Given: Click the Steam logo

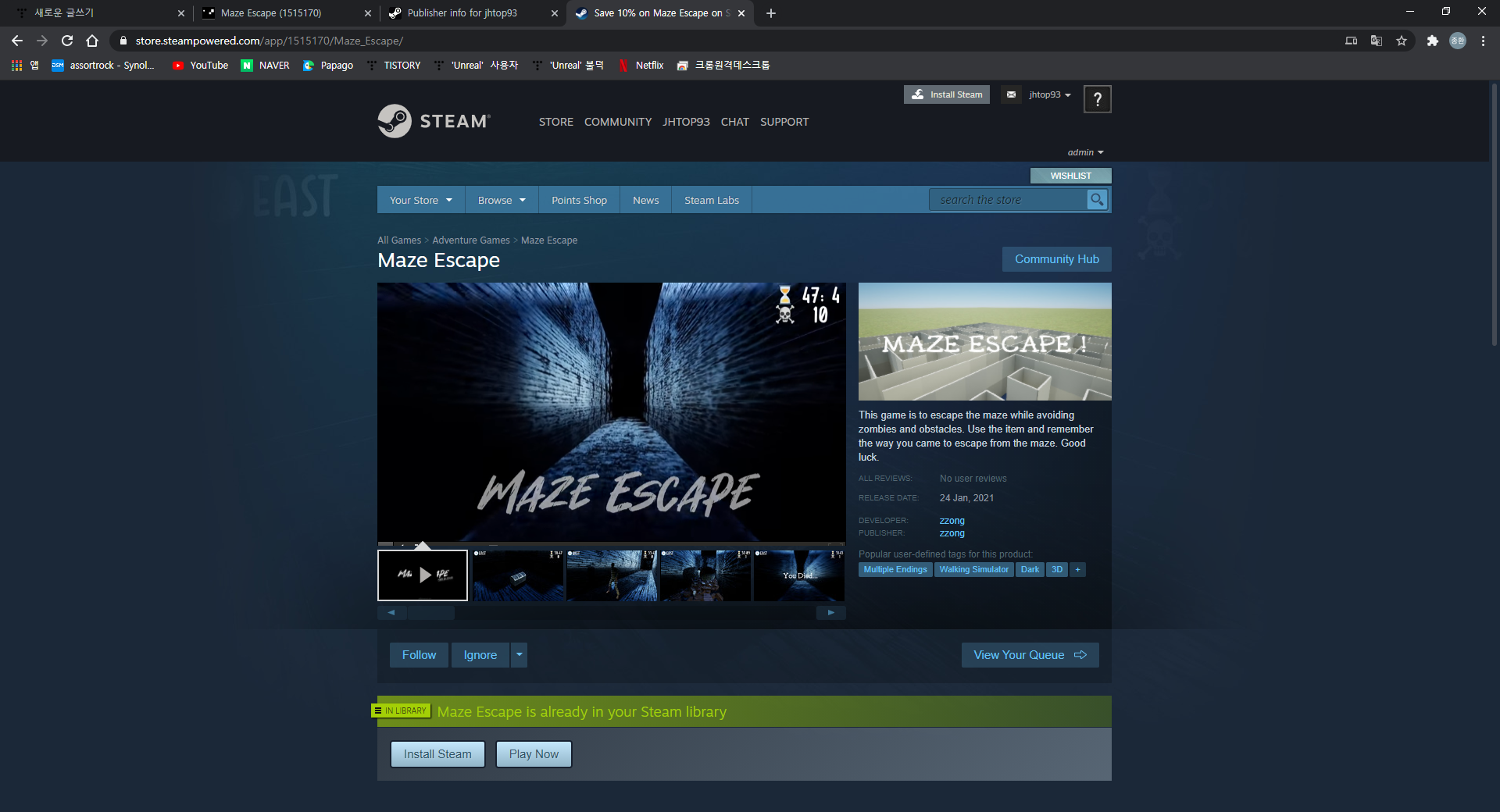Looking at the screenshot, I should 434,121.
